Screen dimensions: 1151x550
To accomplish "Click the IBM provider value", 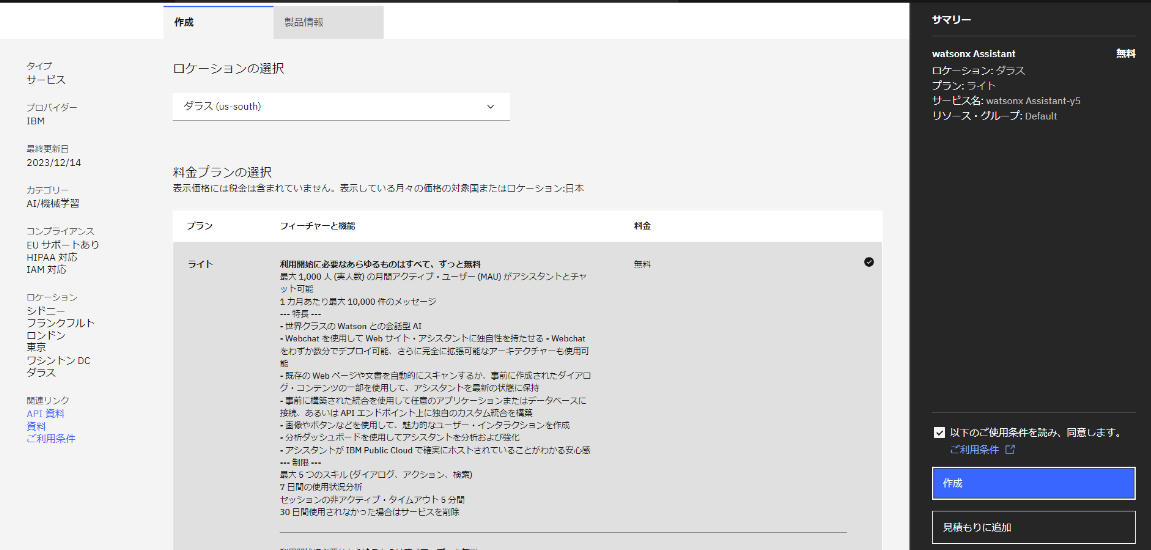I will (35, 121).
